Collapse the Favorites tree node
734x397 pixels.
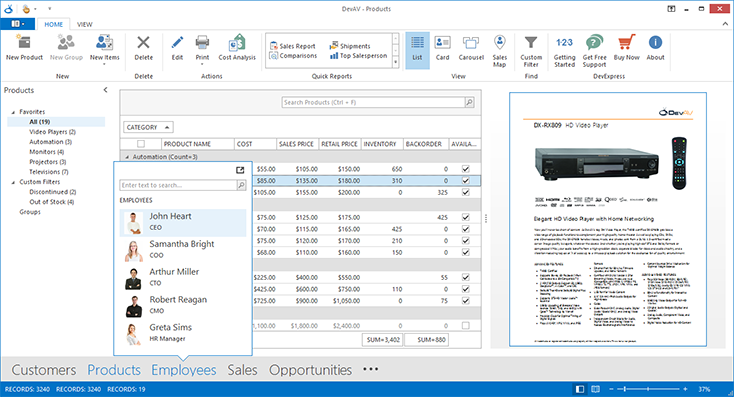point(13,112)
